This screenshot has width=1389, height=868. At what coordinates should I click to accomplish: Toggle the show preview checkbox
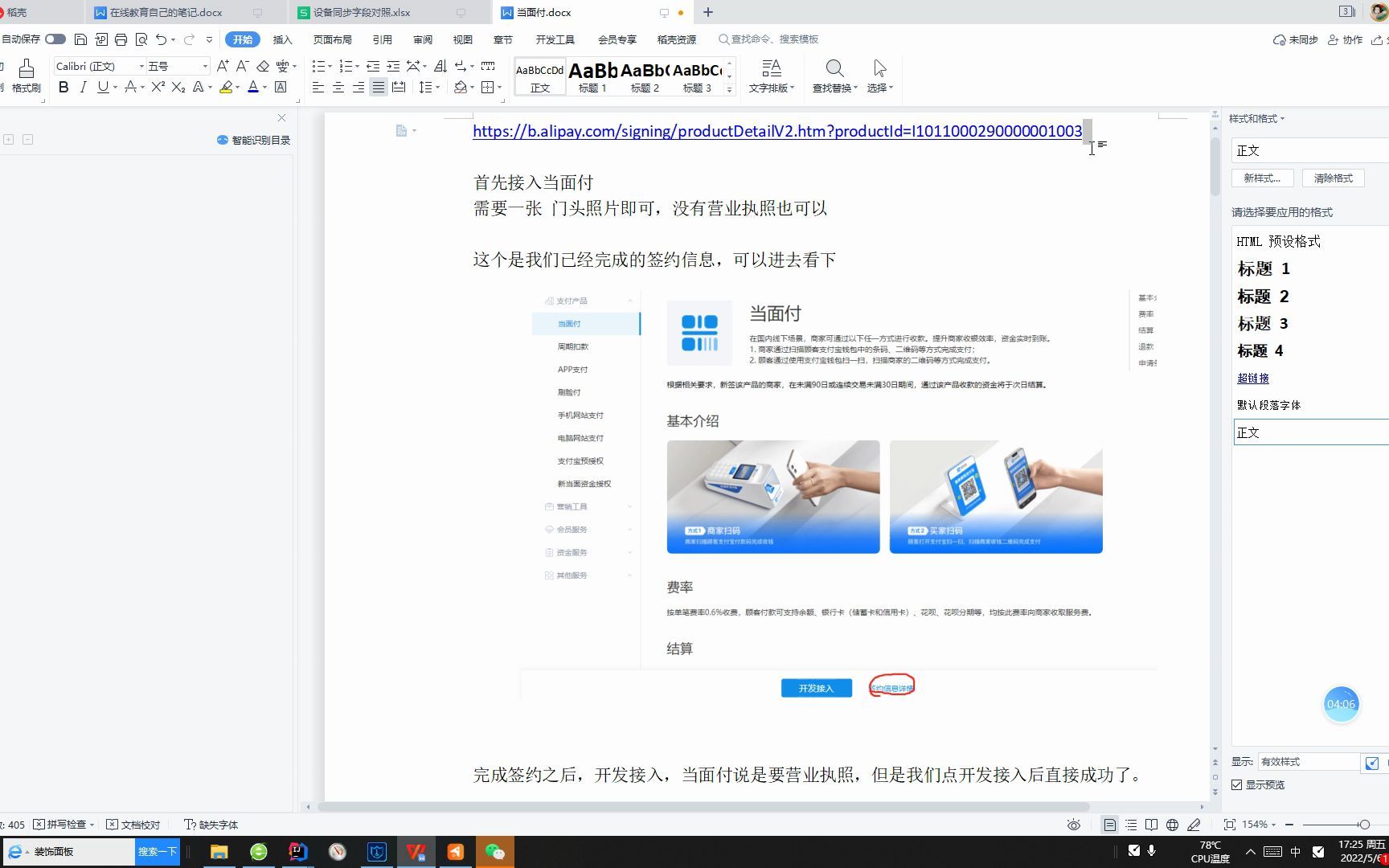tap(1237, 784)
